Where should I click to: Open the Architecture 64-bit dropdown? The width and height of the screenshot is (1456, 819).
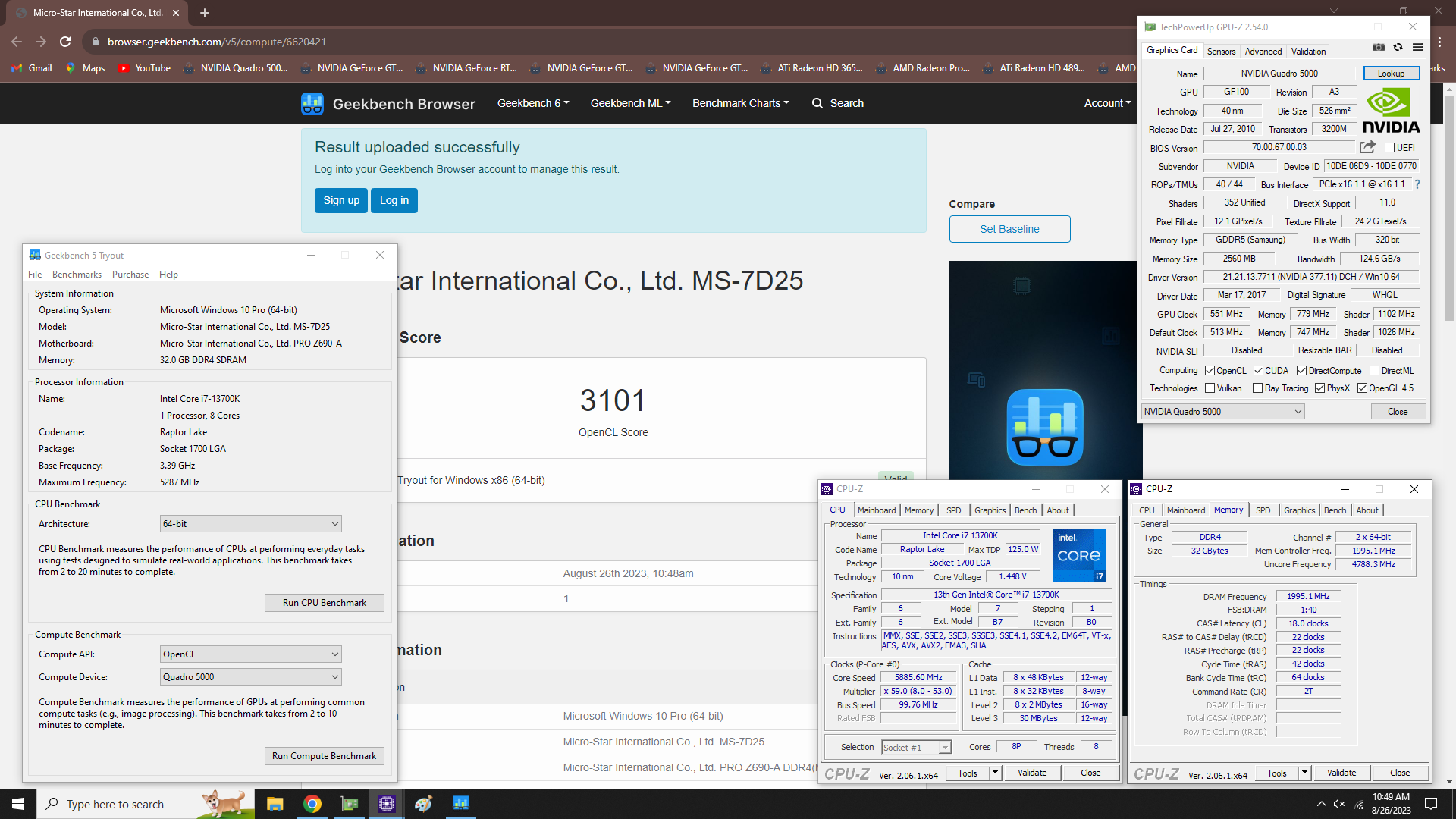pyautogui.click(x=250, y=524)
